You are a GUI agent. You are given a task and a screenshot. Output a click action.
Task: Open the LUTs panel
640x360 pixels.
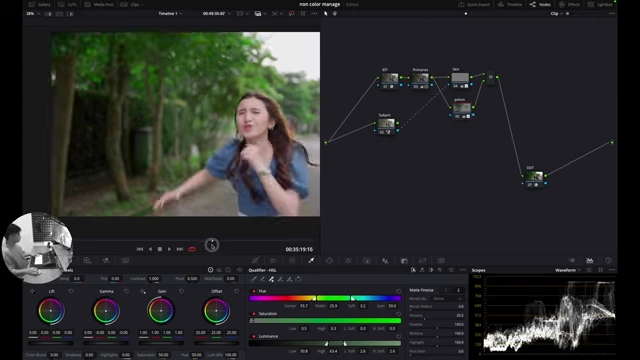(68, 4)
